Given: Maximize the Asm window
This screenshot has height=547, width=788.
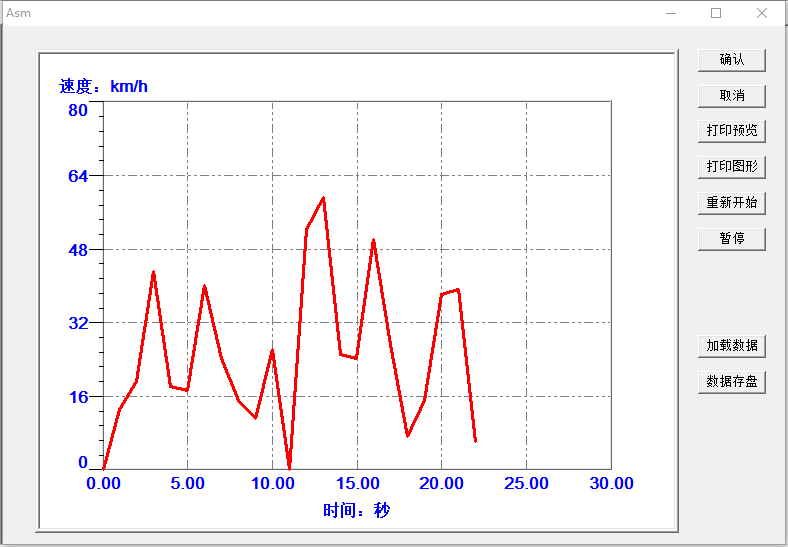Looking at the screenshot, I should tap(716, 13).
